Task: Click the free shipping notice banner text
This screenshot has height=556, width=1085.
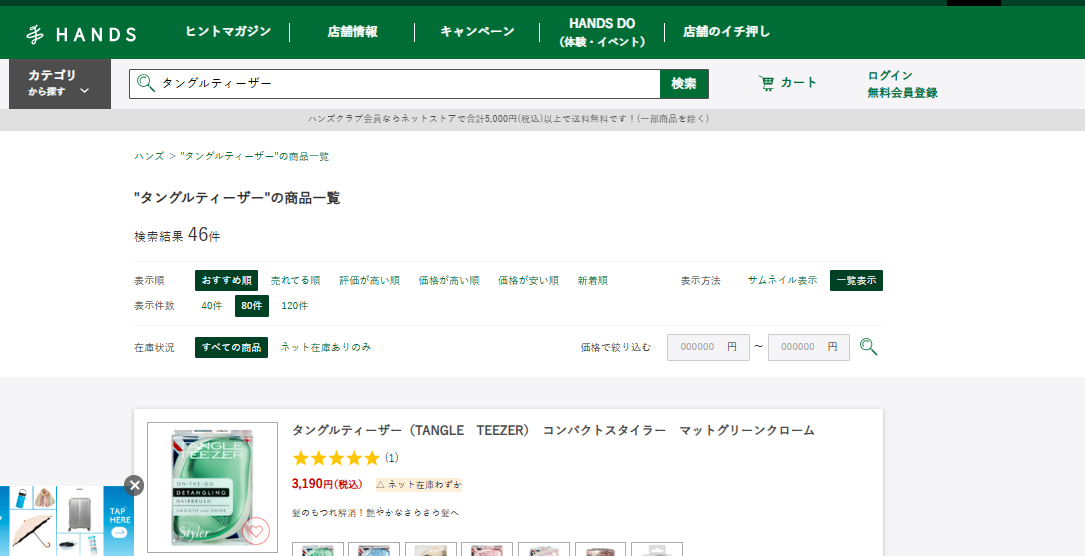Action: pyautogui.click(x=509, y=119)
